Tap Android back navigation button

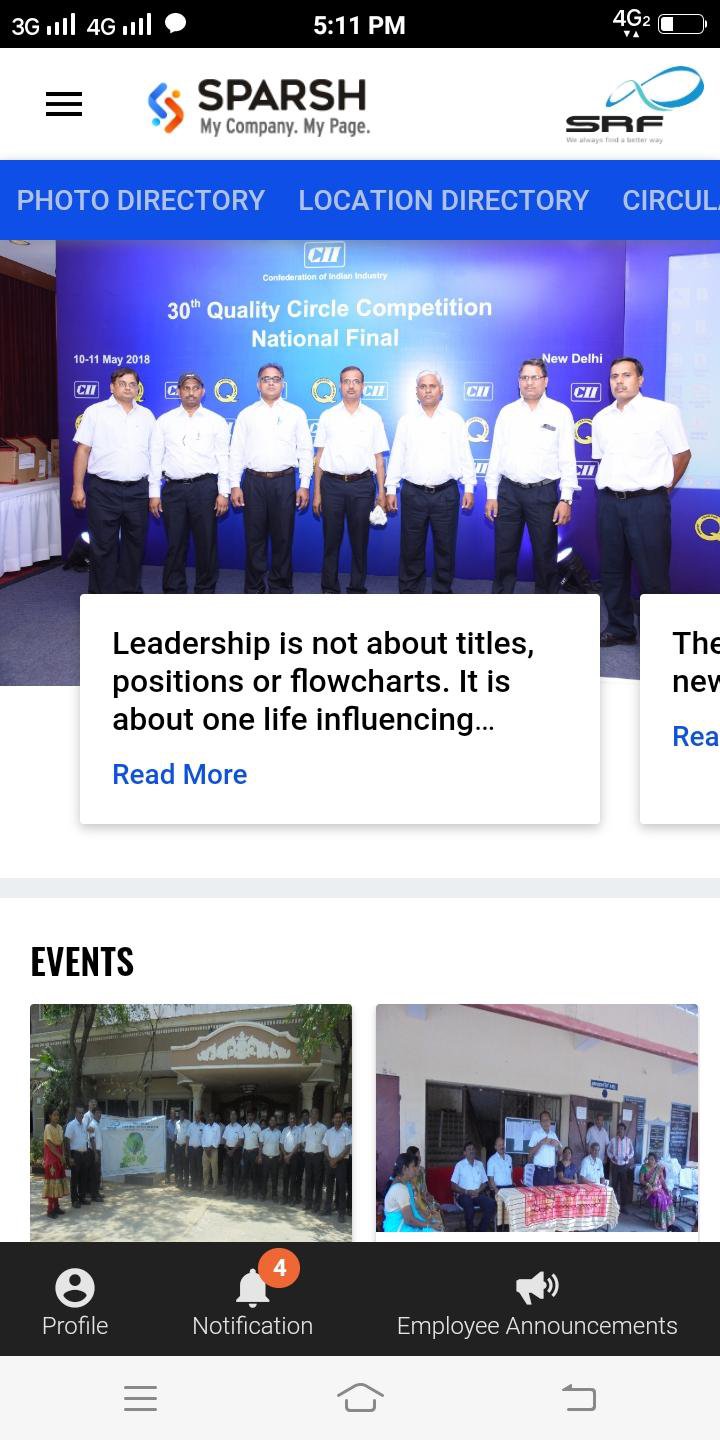coord(579,1398)
